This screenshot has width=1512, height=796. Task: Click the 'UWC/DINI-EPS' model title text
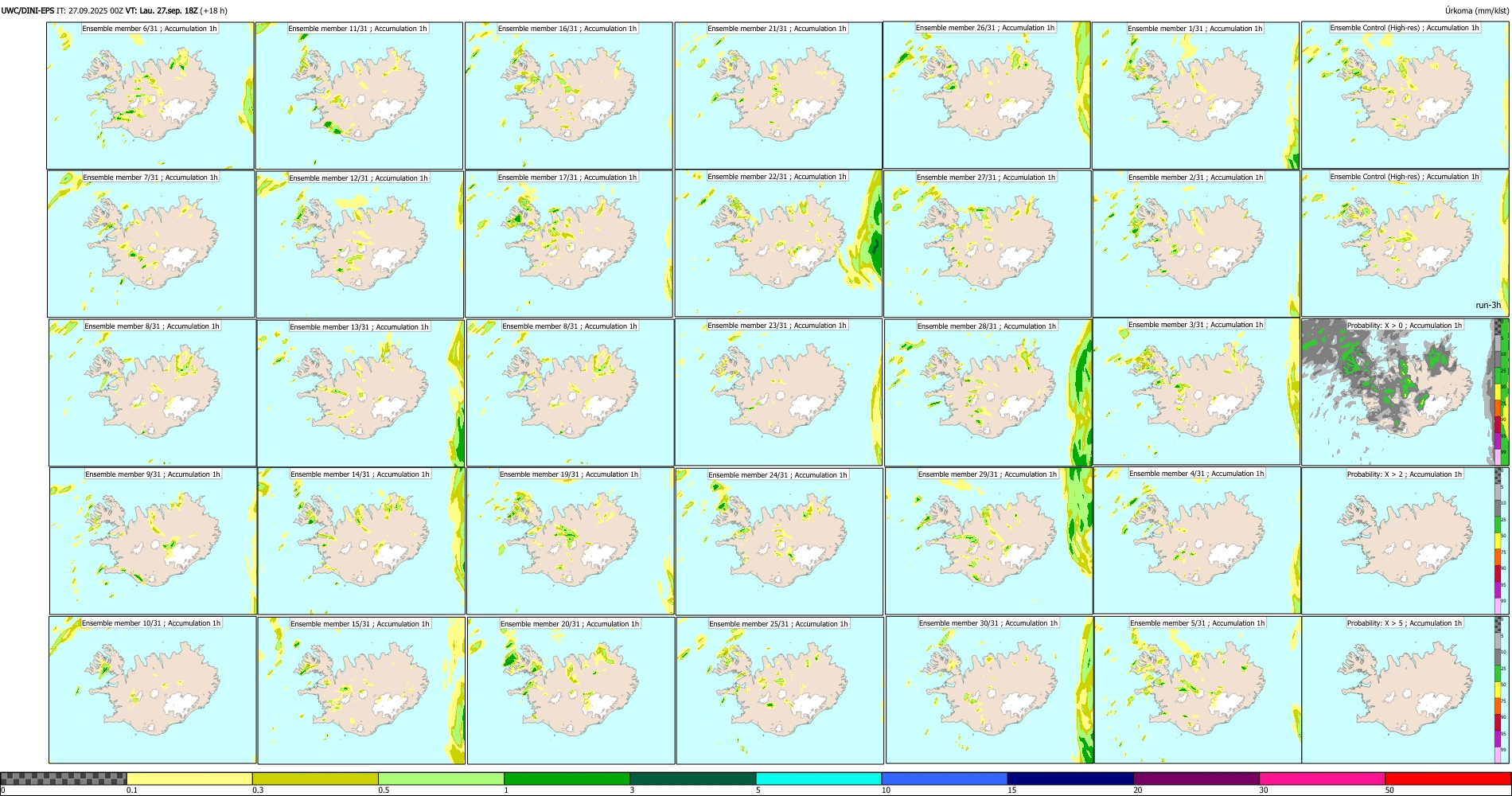click(x=28, y=10)
